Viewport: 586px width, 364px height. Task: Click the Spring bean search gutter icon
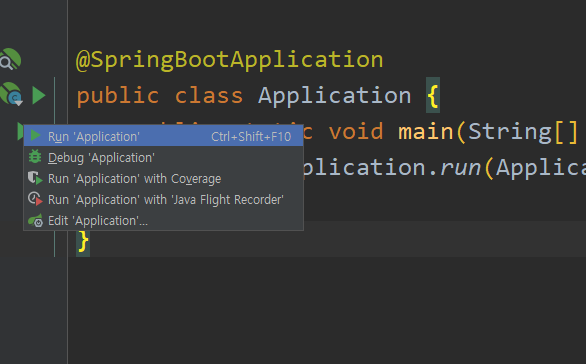10,59
